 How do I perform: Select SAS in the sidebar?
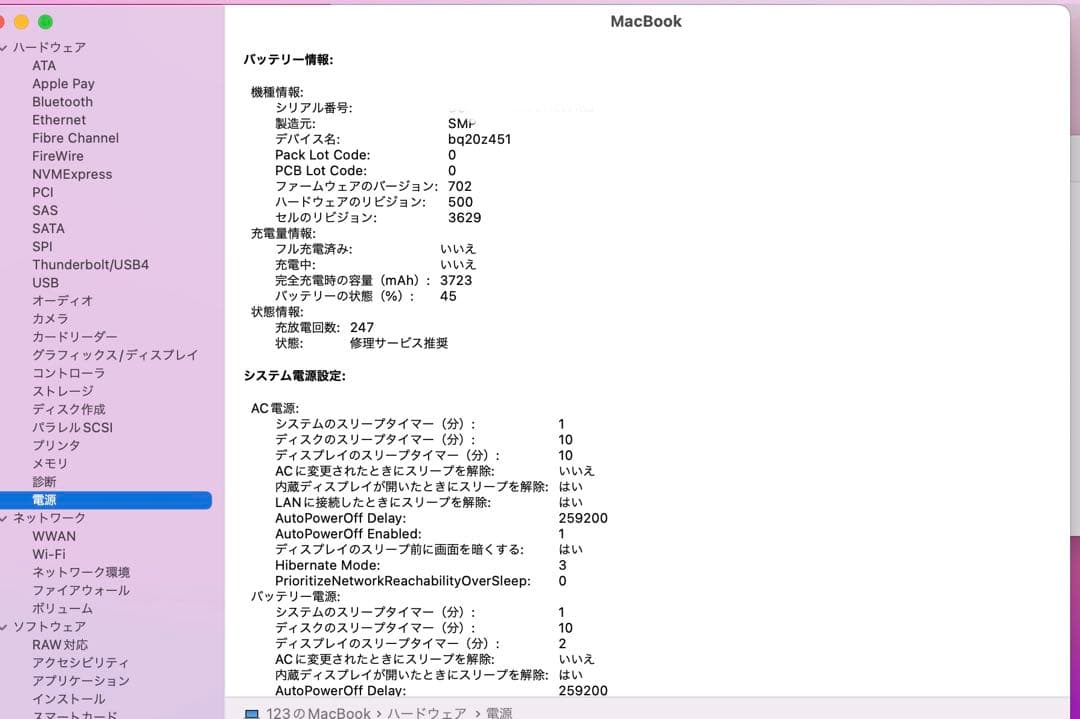[45, 210]
